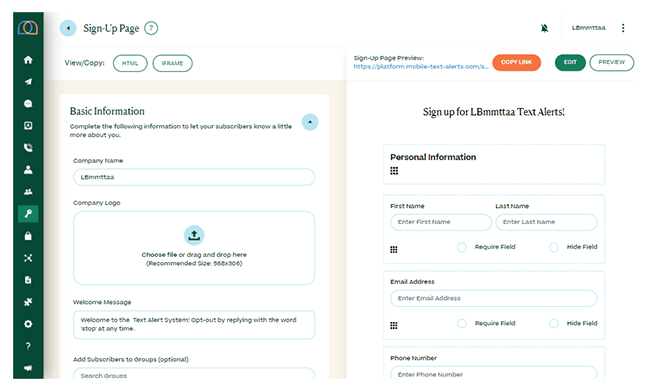
Task: Toggle Hide Field for name fields
Action: (x=553, y=247)
